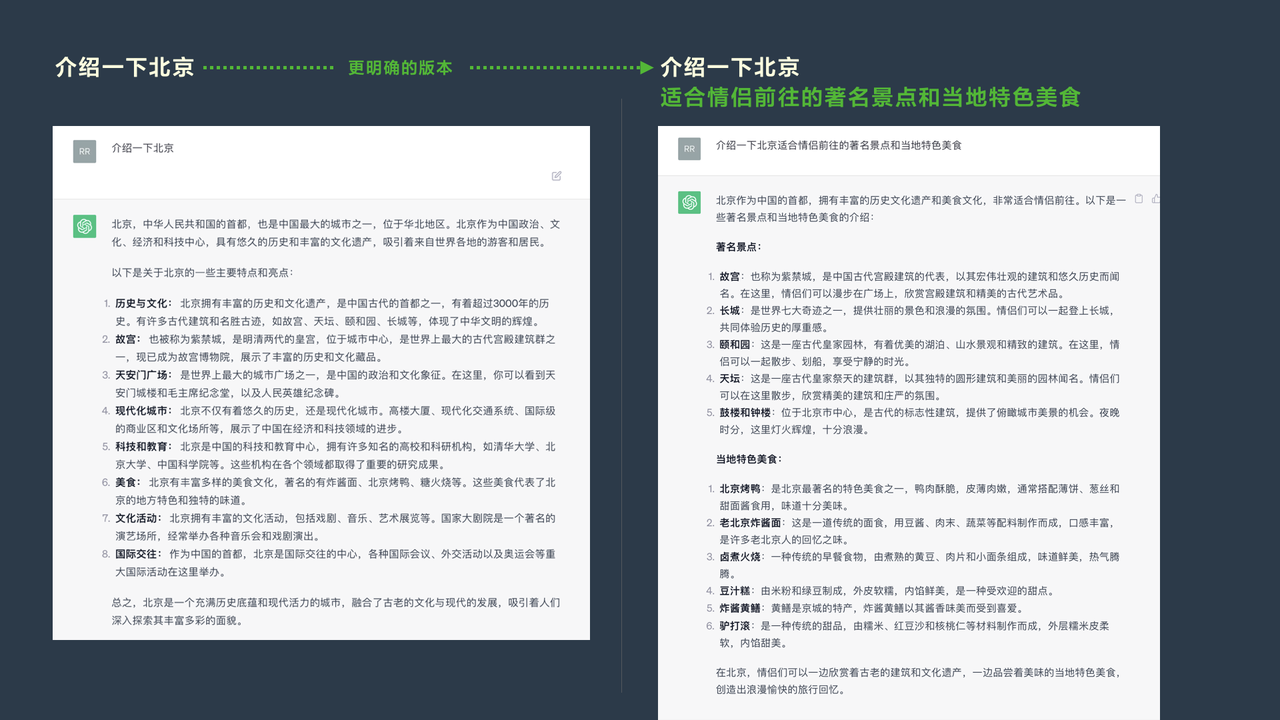Click the ChatGPT logo beside '北京，中华人民共和国的首都'
This screenshot has width=1280, height=720.
point(84,227)
